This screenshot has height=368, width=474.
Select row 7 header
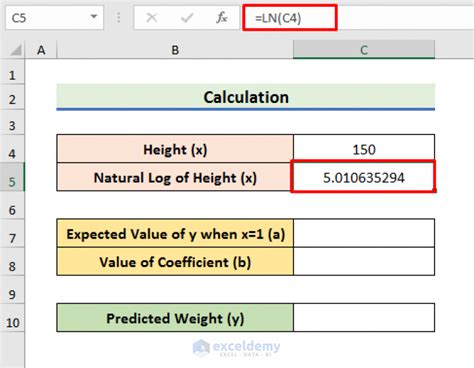[12, 233]
